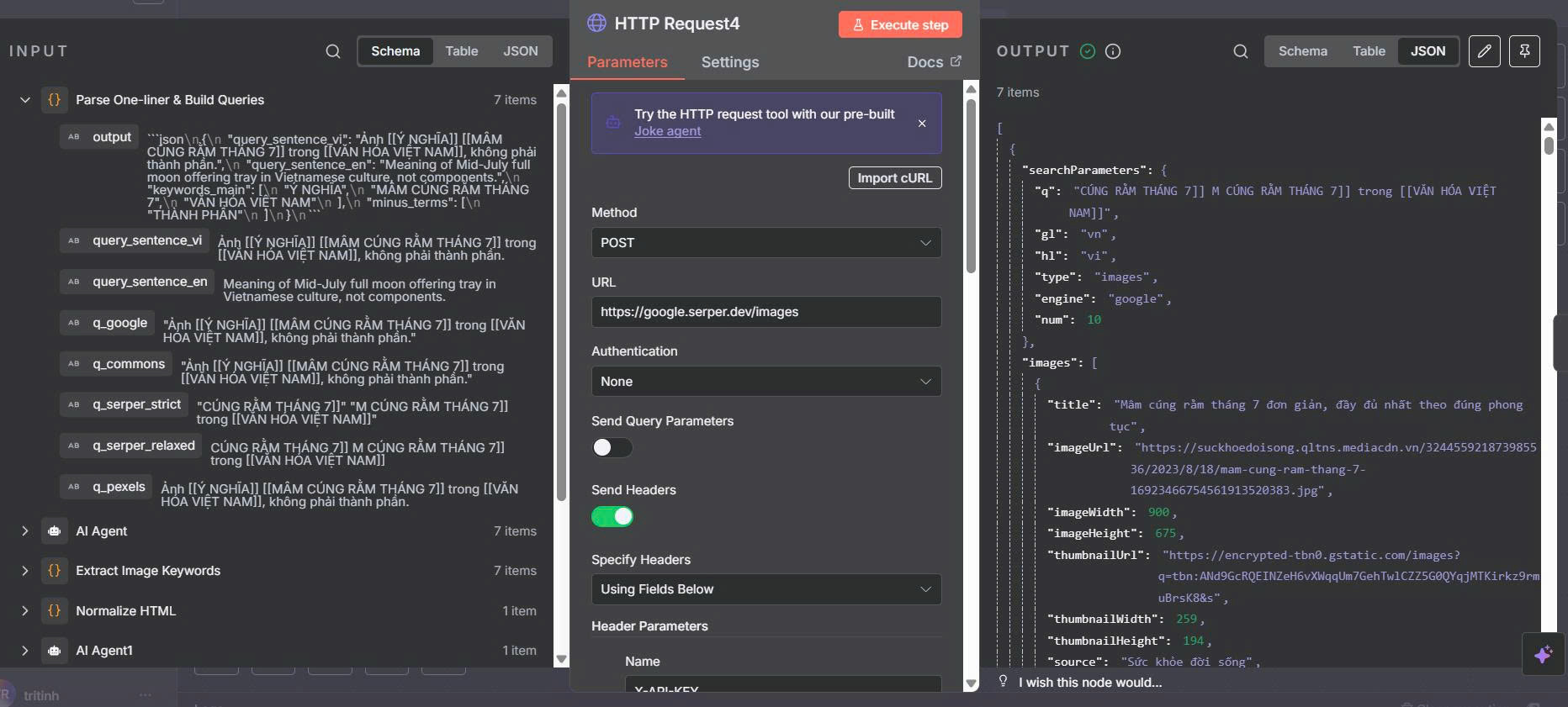The height and width of the screenshot is (707, 1568).
Task: Switch input view to Schema tab
Action: click(395, 51)
